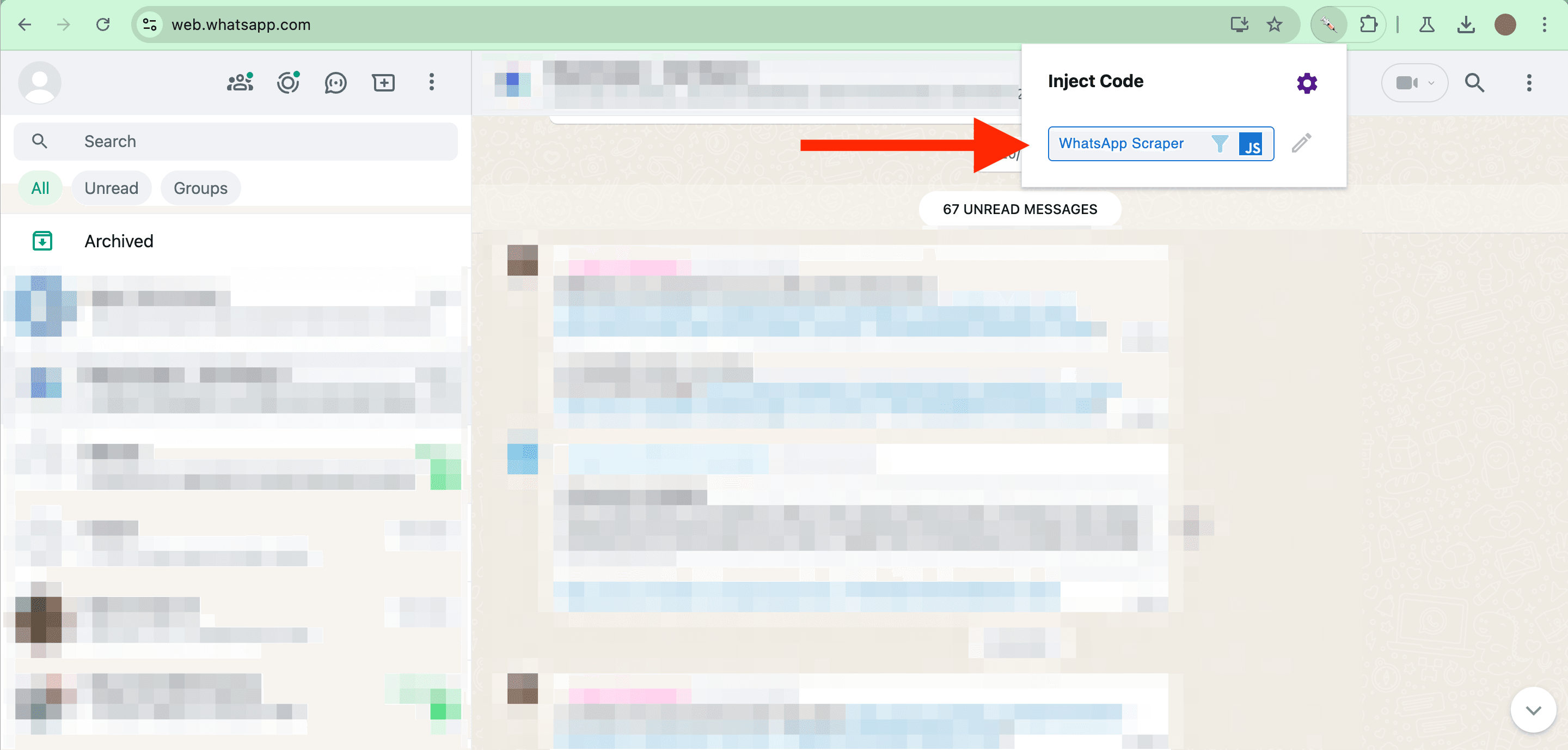Click the 67 UNREAD MESSAGES label
The height and width of the screenshot is (750, 1568).
(1020, 209)
